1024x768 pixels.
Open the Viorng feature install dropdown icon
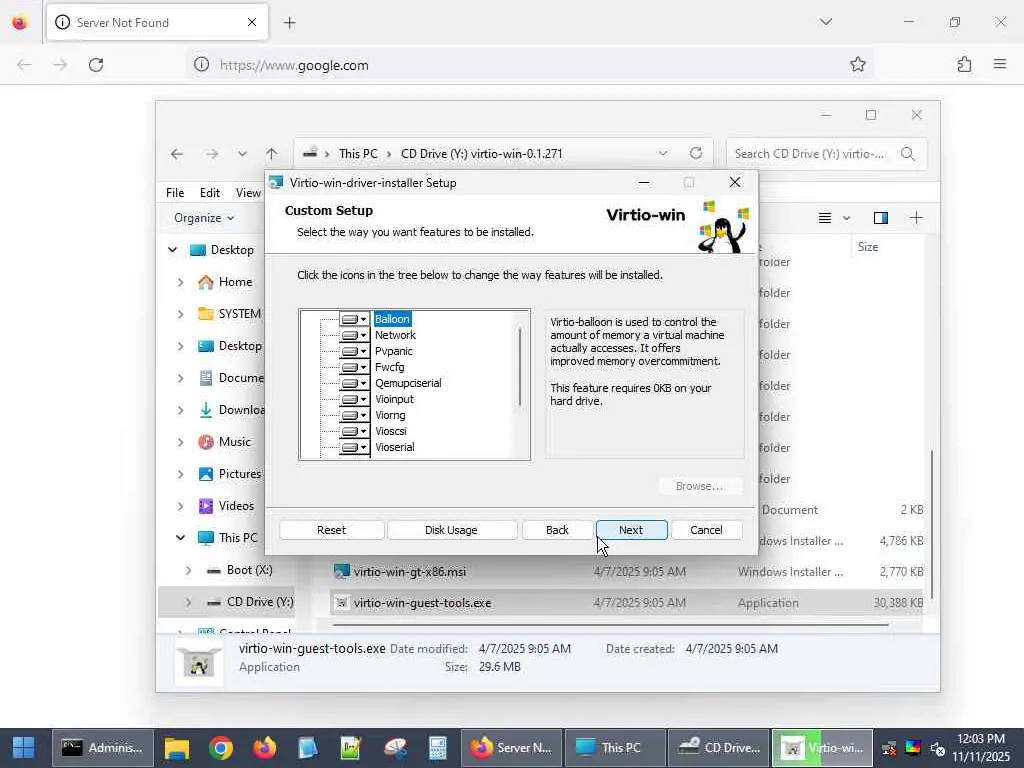click(354, 415)
